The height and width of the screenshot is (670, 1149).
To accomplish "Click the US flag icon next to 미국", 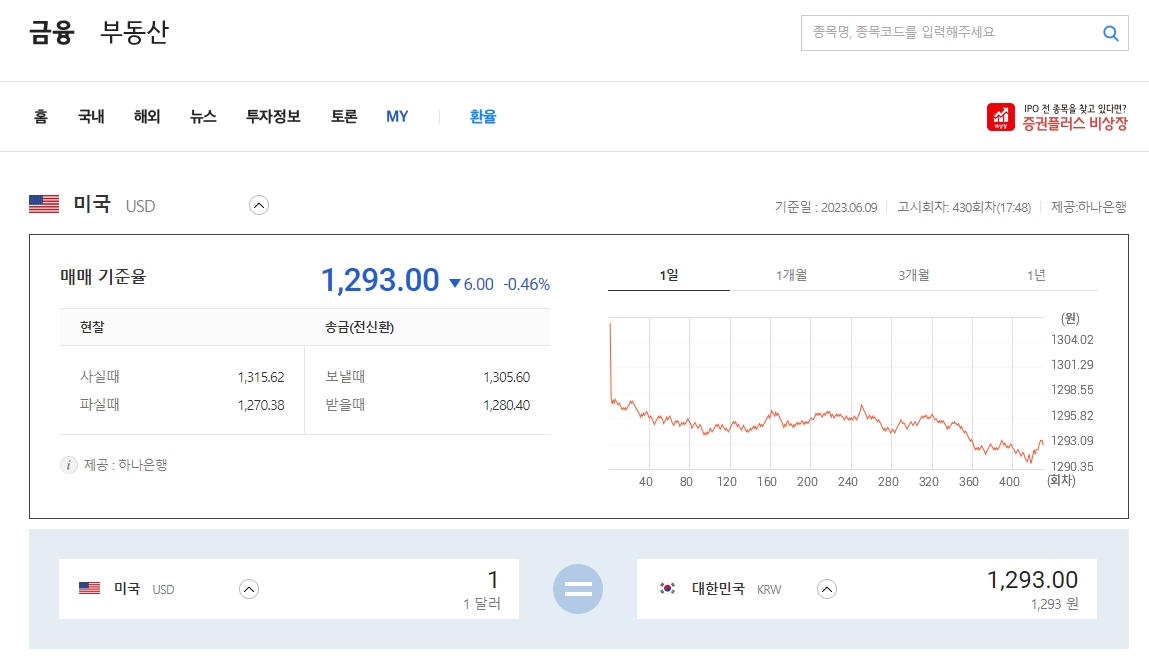I will point(42,204).
